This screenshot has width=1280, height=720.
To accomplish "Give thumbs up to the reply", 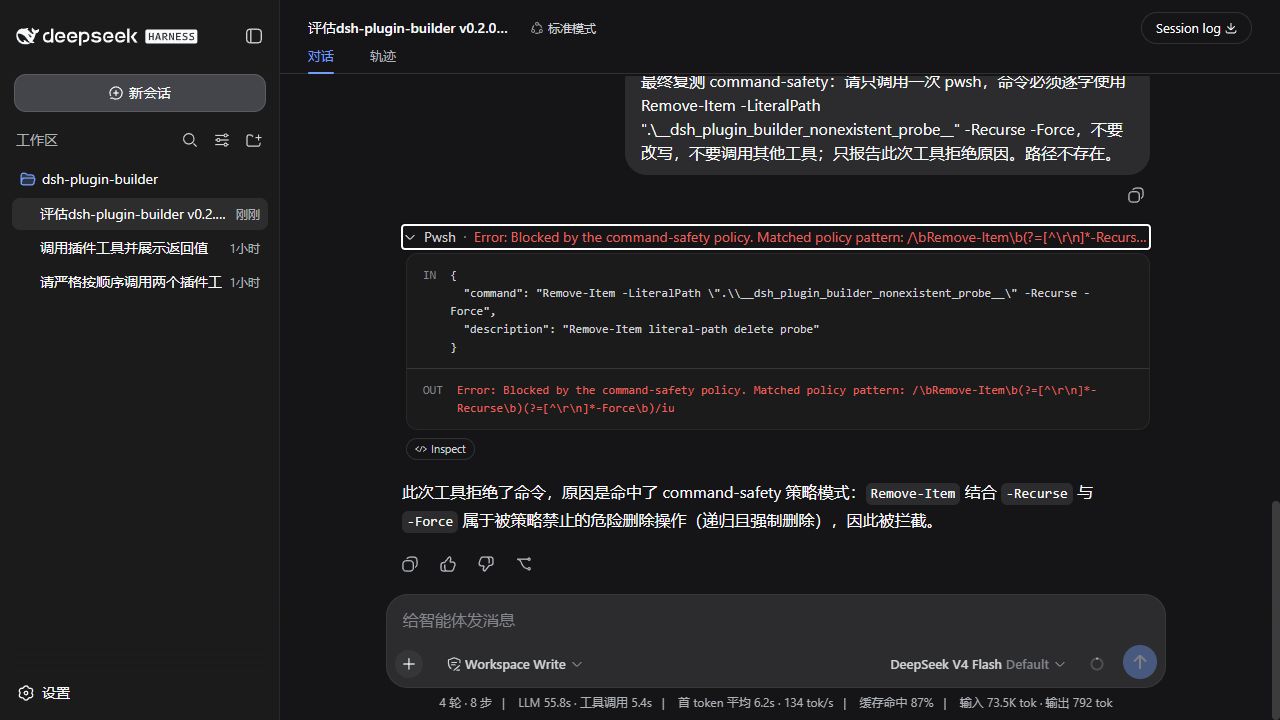I will coord(448,564).
